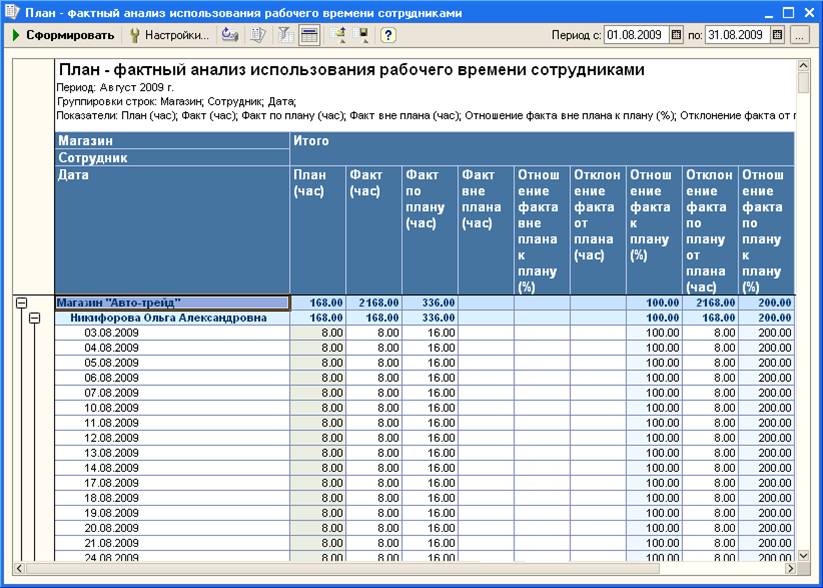Click the load settings folder icon
Viewport: 823px width, 588px height.
(337, 35)
